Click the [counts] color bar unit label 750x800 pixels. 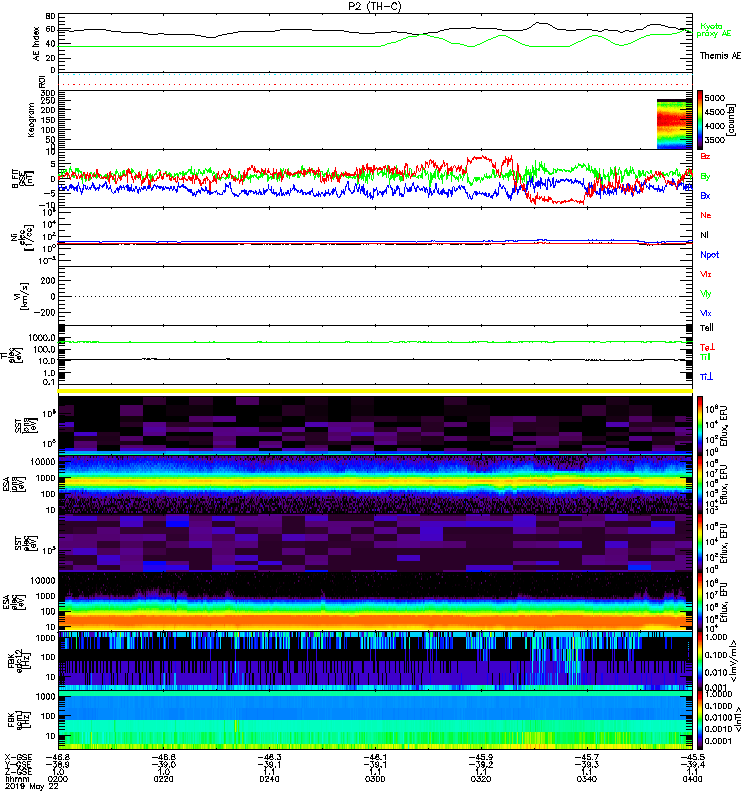point(732,120)
